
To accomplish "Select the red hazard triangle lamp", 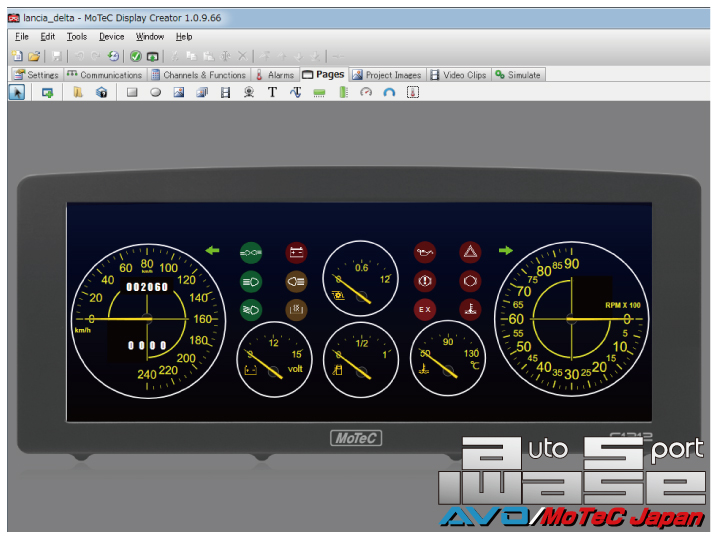I will tap(470, 252).
